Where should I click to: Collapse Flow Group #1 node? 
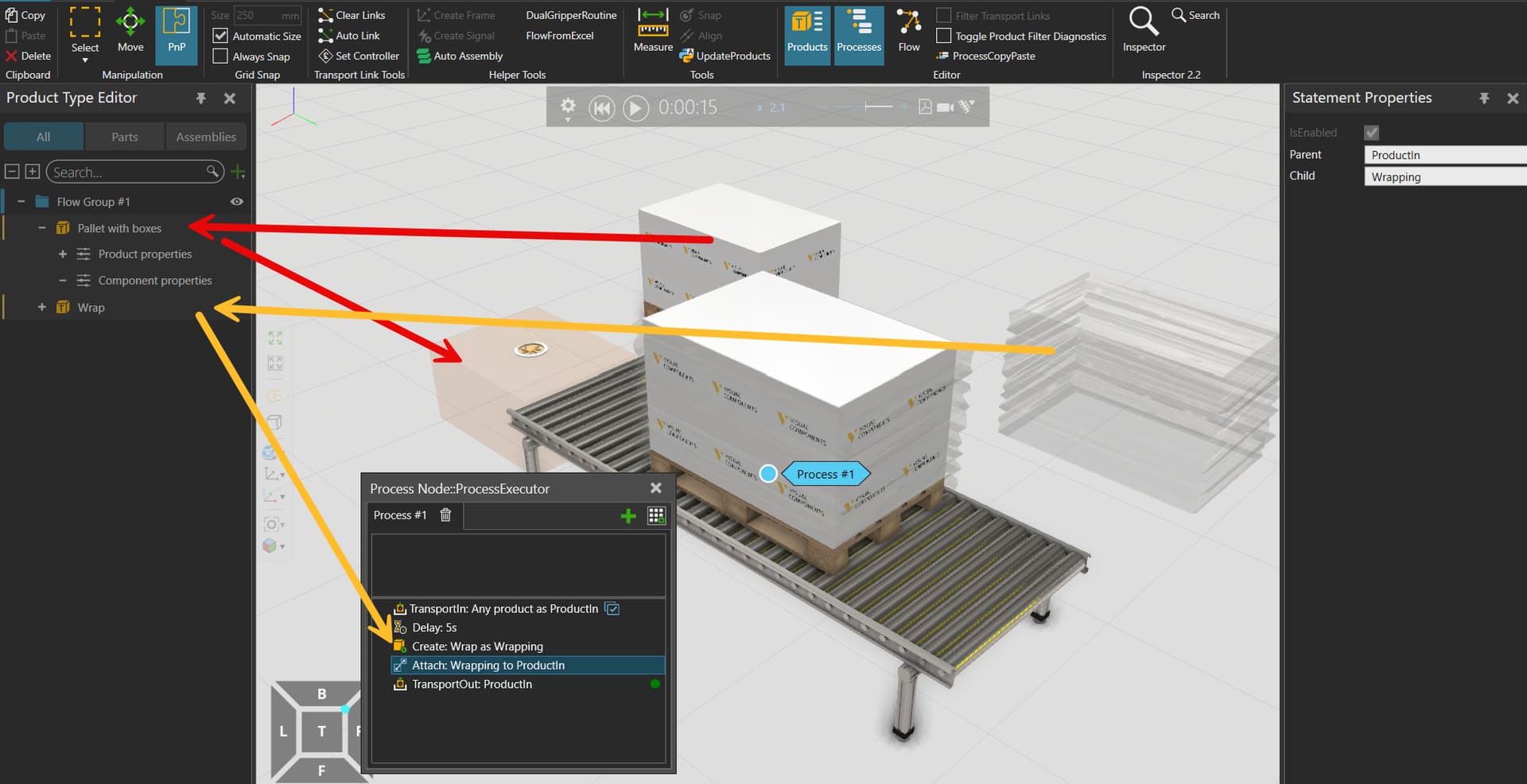coord(21,201)
